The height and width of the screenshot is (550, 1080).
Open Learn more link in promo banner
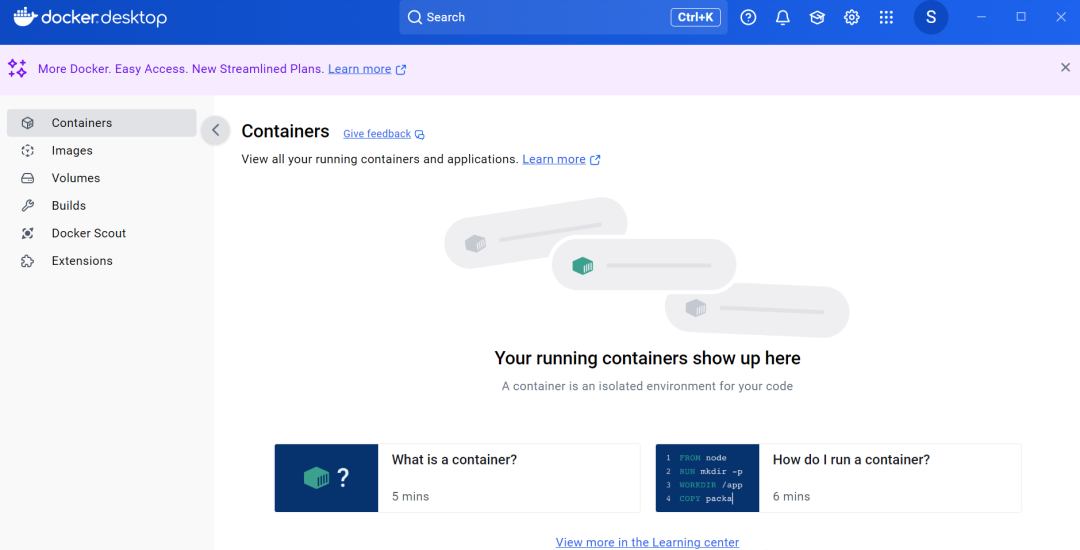click(360, 69)
